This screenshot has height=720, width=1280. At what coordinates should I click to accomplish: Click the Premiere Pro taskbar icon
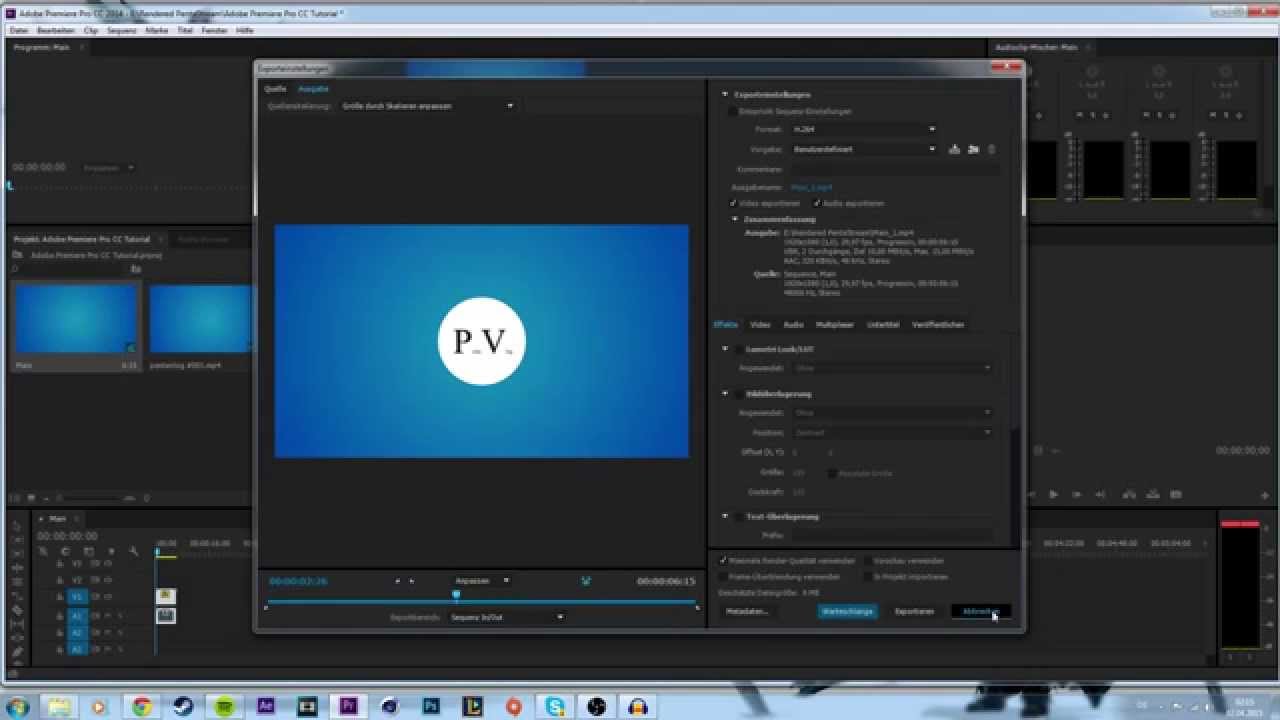coord(348,706)
